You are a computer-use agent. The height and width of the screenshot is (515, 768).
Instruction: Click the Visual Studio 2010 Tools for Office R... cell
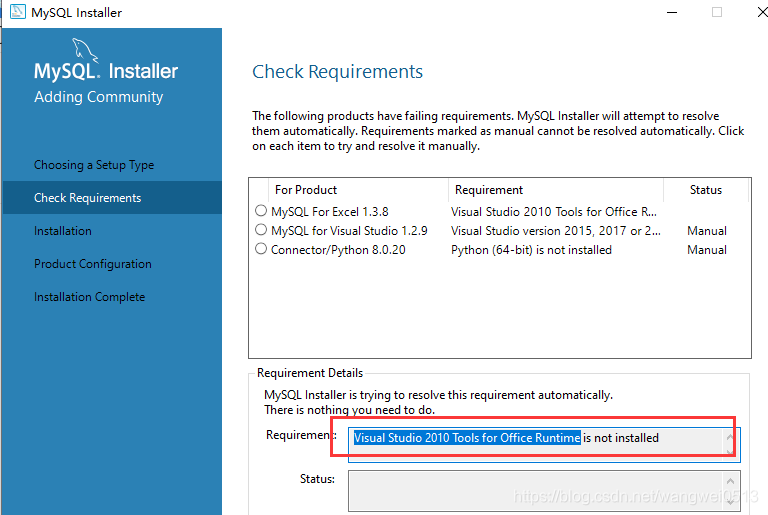[x=553, y=212]
